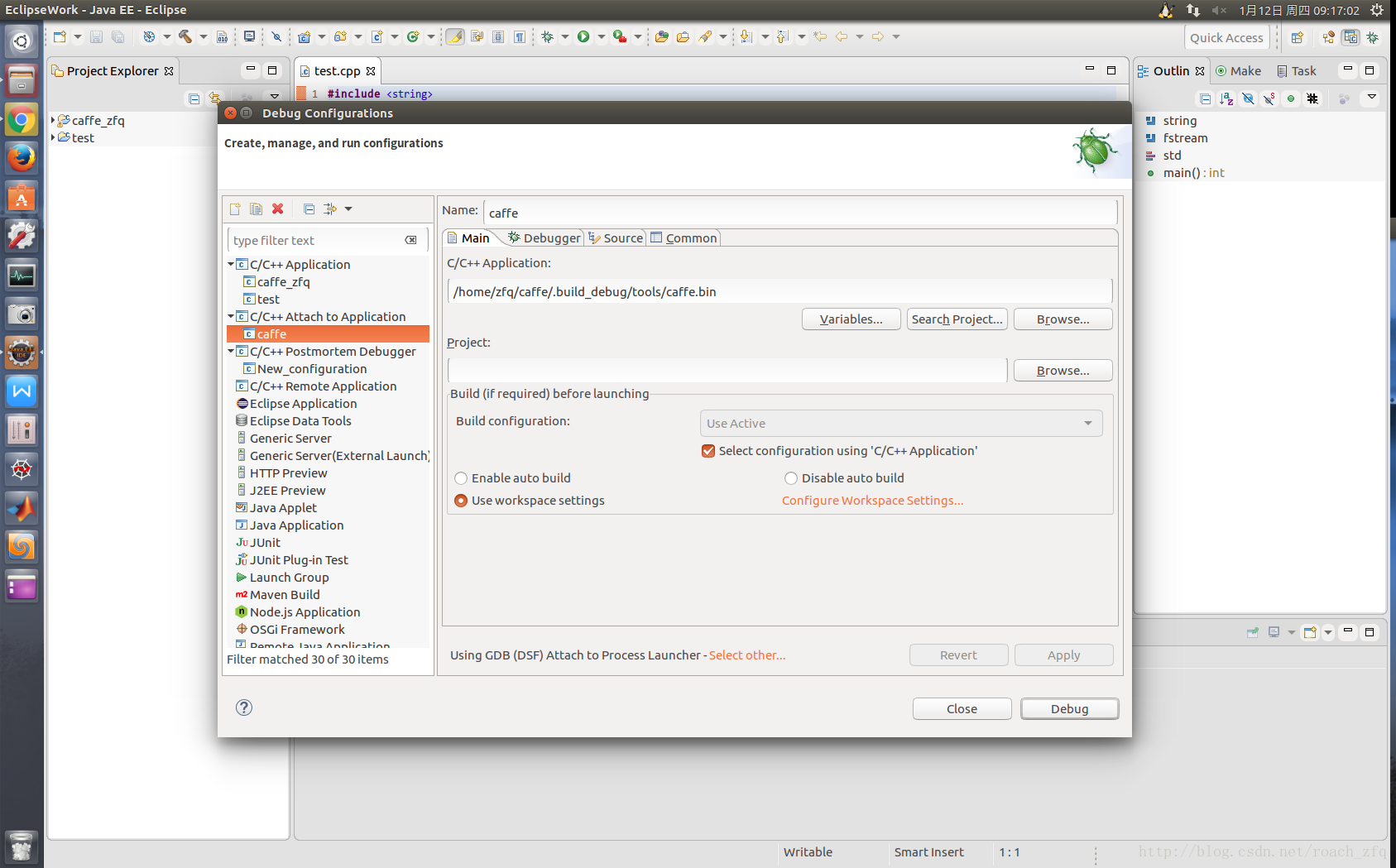
Task: Switch to the Common tab
Action: (684, 238)
